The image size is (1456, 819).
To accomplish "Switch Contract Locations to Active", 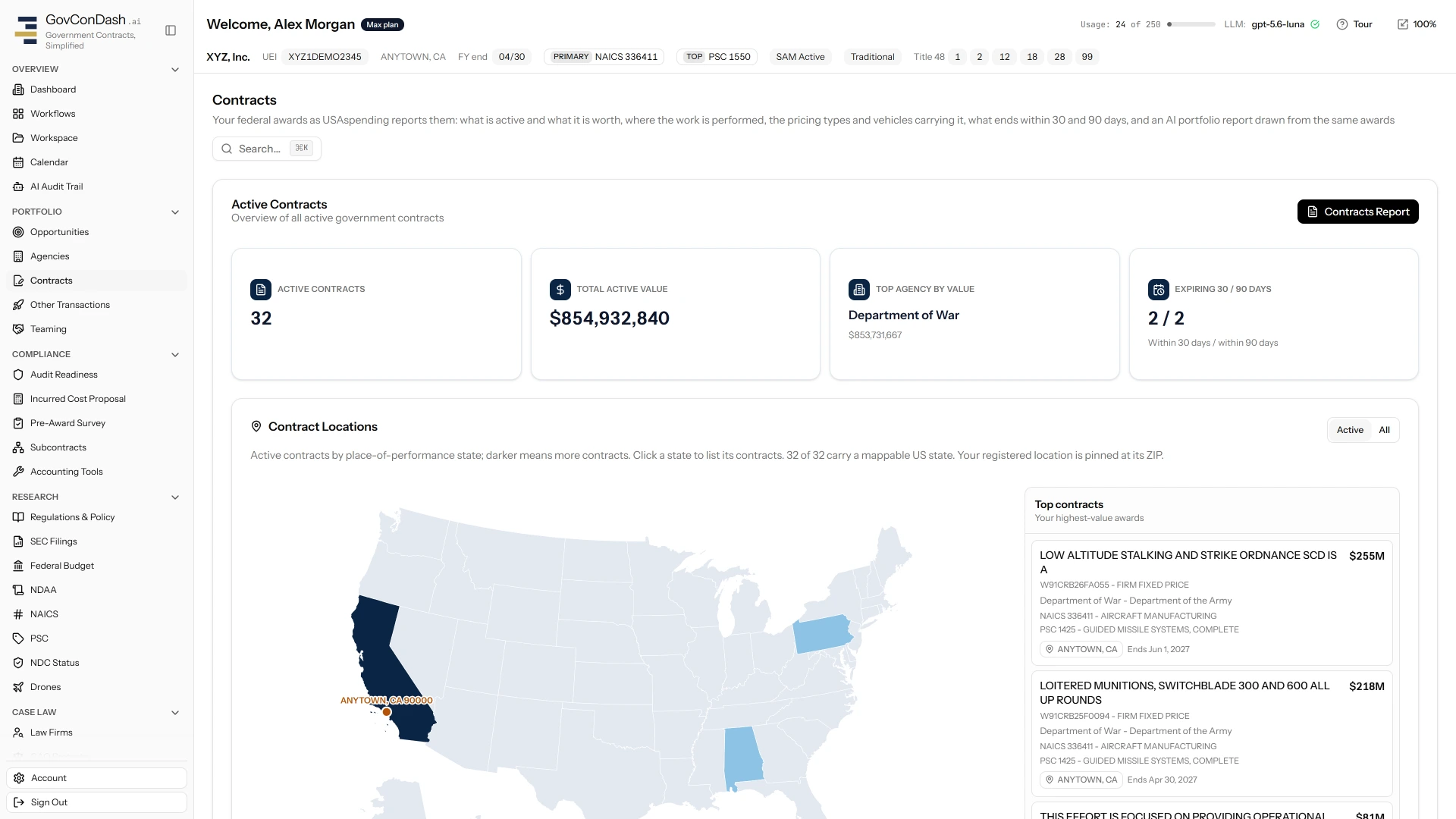I will coord(1350,430).
